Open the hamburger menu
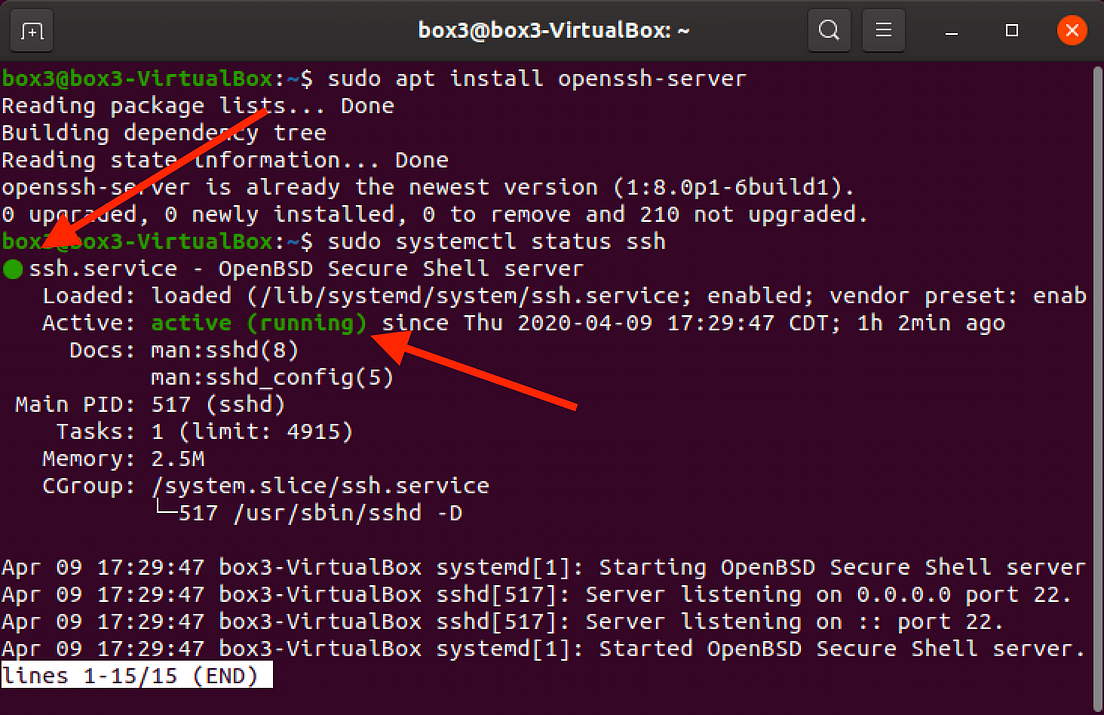 pos(883,30)
